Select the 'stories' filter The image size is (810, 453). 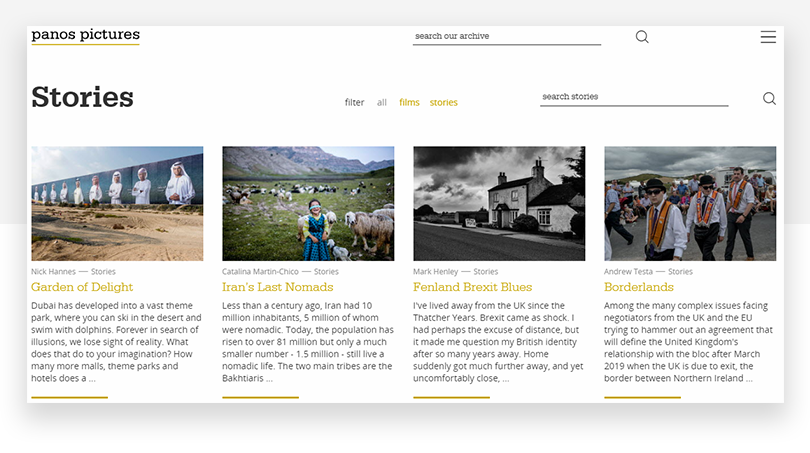pyautogui.click(x=444, y=102)
